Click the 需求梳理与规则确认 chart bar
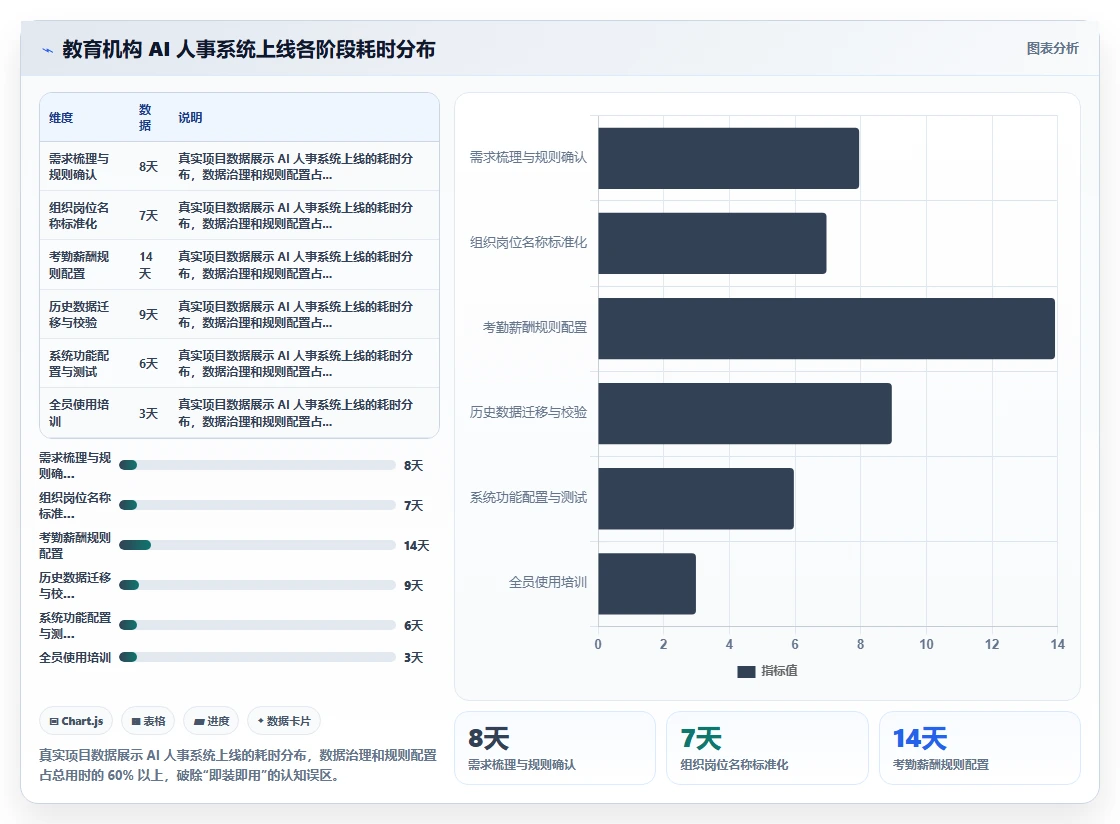This screenshot has height=824, width=1120. (729, 159)
